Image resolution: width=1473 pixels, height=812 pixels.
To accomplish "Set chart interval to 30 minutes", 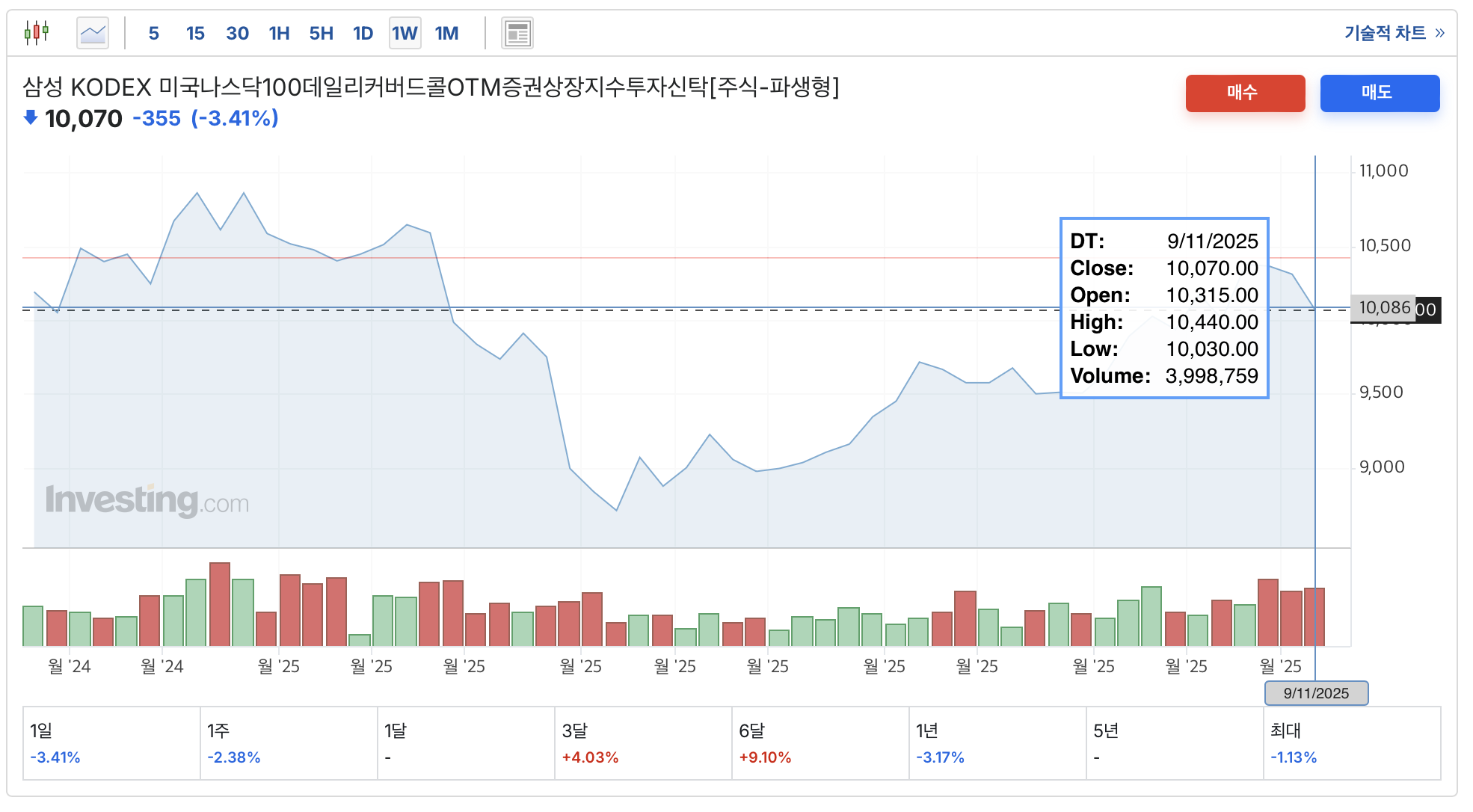I will (237, 33).
